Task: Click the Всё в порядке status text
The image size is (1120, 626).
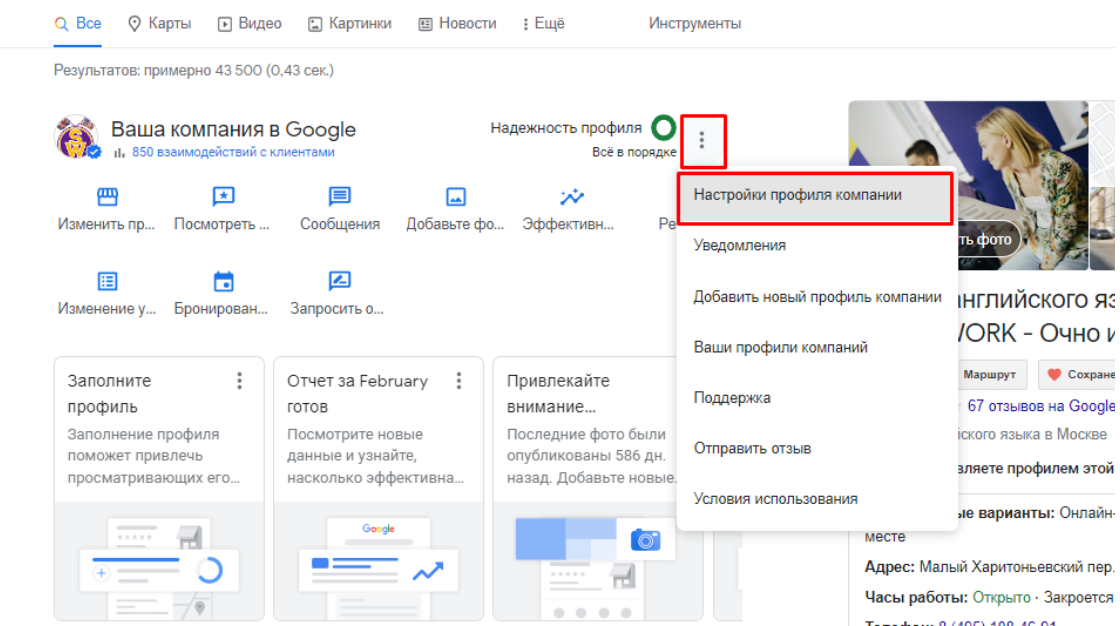Action: (x=634, y=152)
